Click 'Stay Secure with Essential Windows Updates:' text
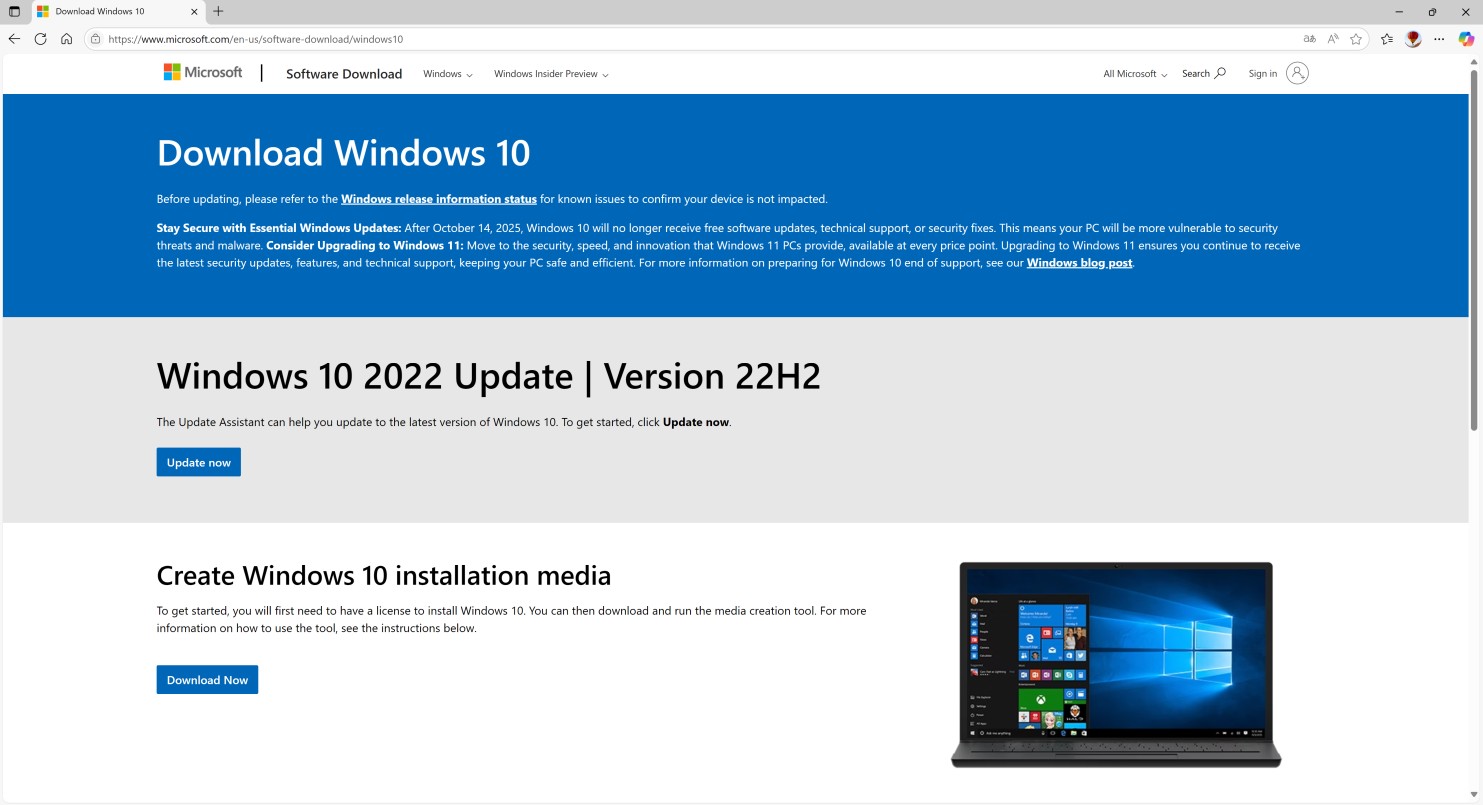Image resolution: width=1483 pixels, height=805 pixels. 279,228
